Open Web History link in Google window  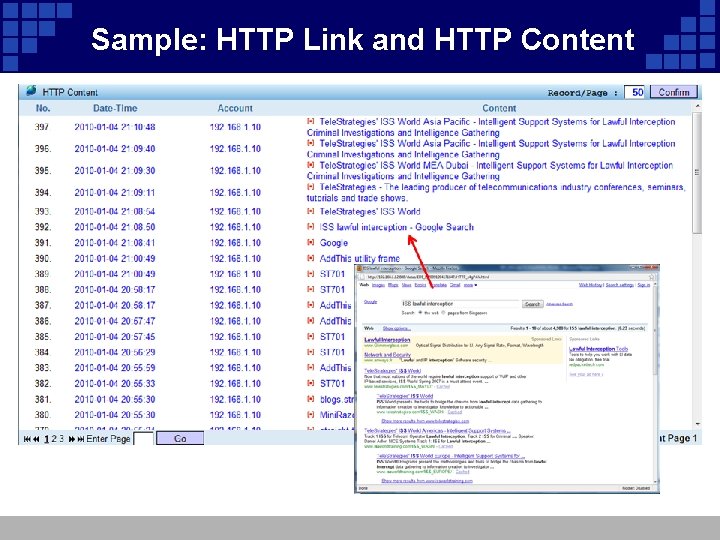pos(590,285)
